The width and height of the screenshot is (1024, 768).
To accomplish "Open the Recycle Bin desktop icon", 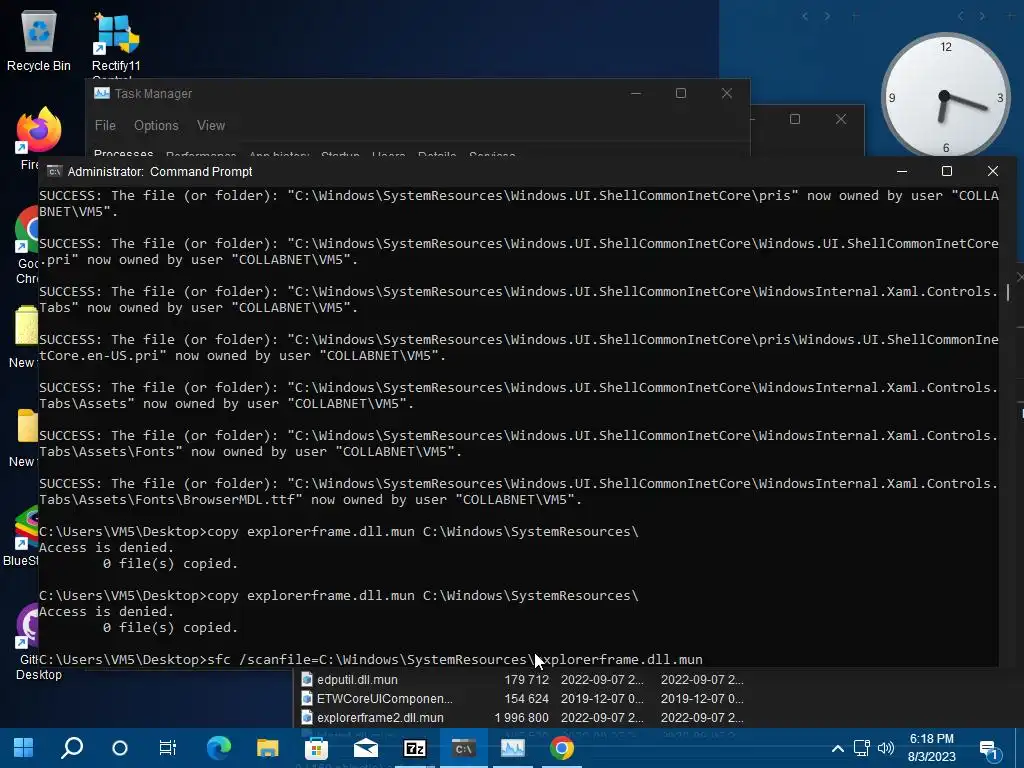I will [39, 40].
